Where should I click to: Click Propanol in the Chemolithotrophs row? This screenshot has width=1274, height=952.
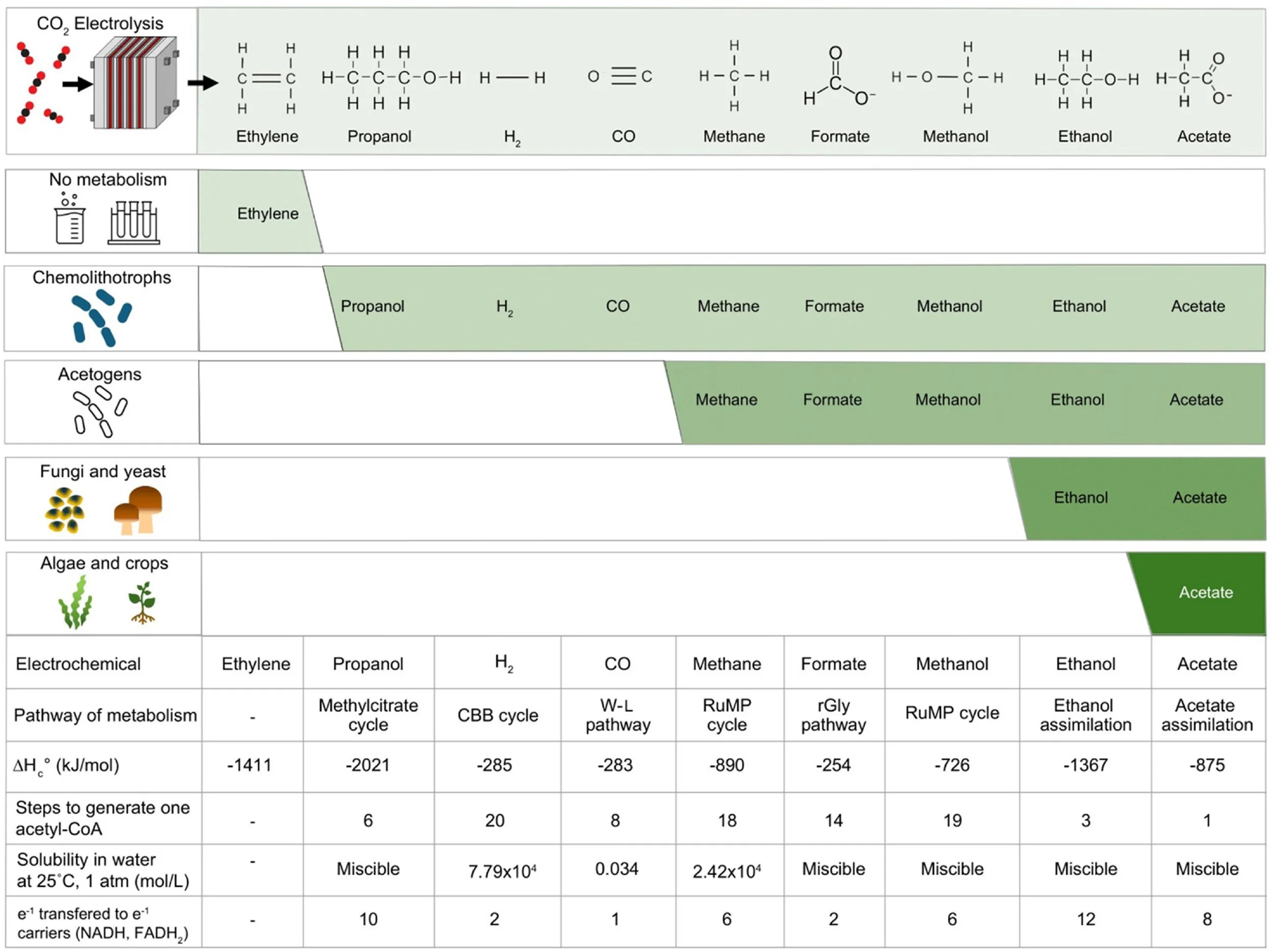(372, 306)
